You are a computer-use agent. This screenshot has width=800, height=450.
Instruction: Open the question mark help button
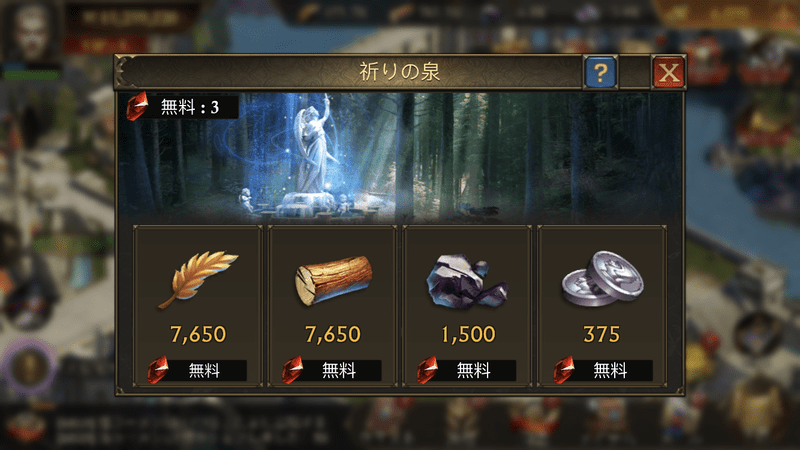click(x=601, y=72)
